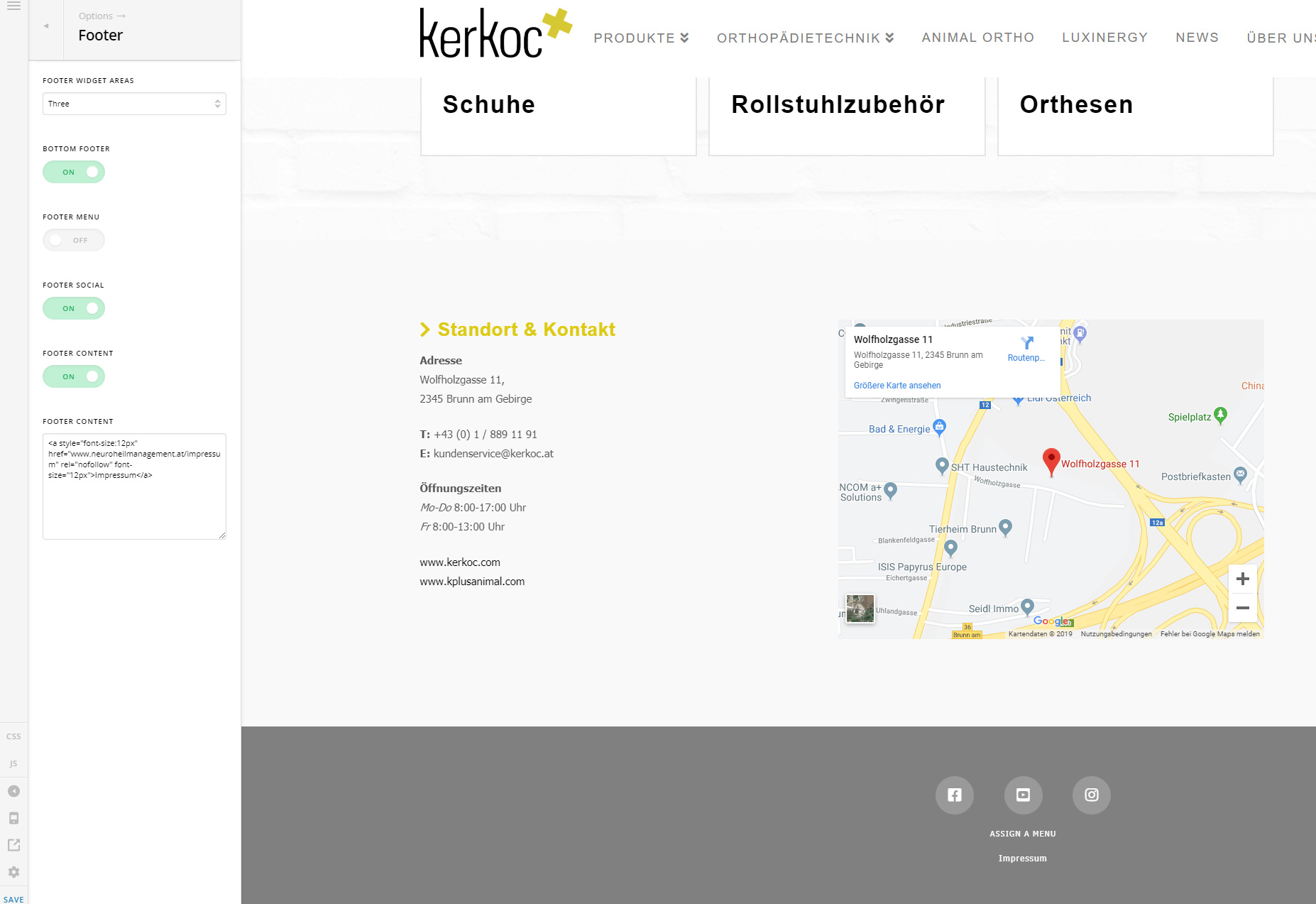
Task: Click the Öffnungszeiten heading
Action: (461, 489)
